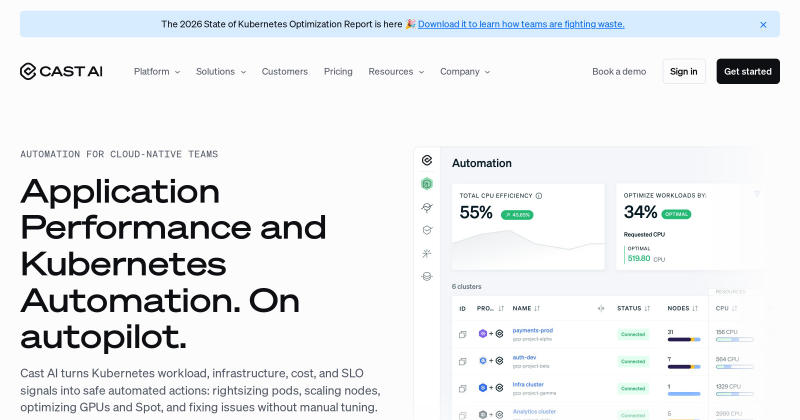This screenshot has width=800, height=420.
Task: Expand the Resources menu
Action: 396,71
